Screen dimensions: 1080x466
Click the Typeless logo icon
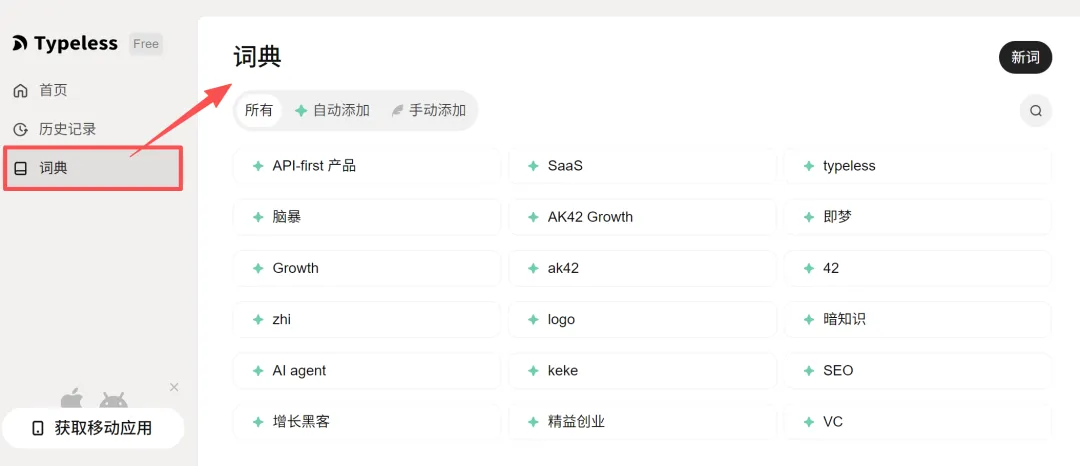(x=20, y=43)
